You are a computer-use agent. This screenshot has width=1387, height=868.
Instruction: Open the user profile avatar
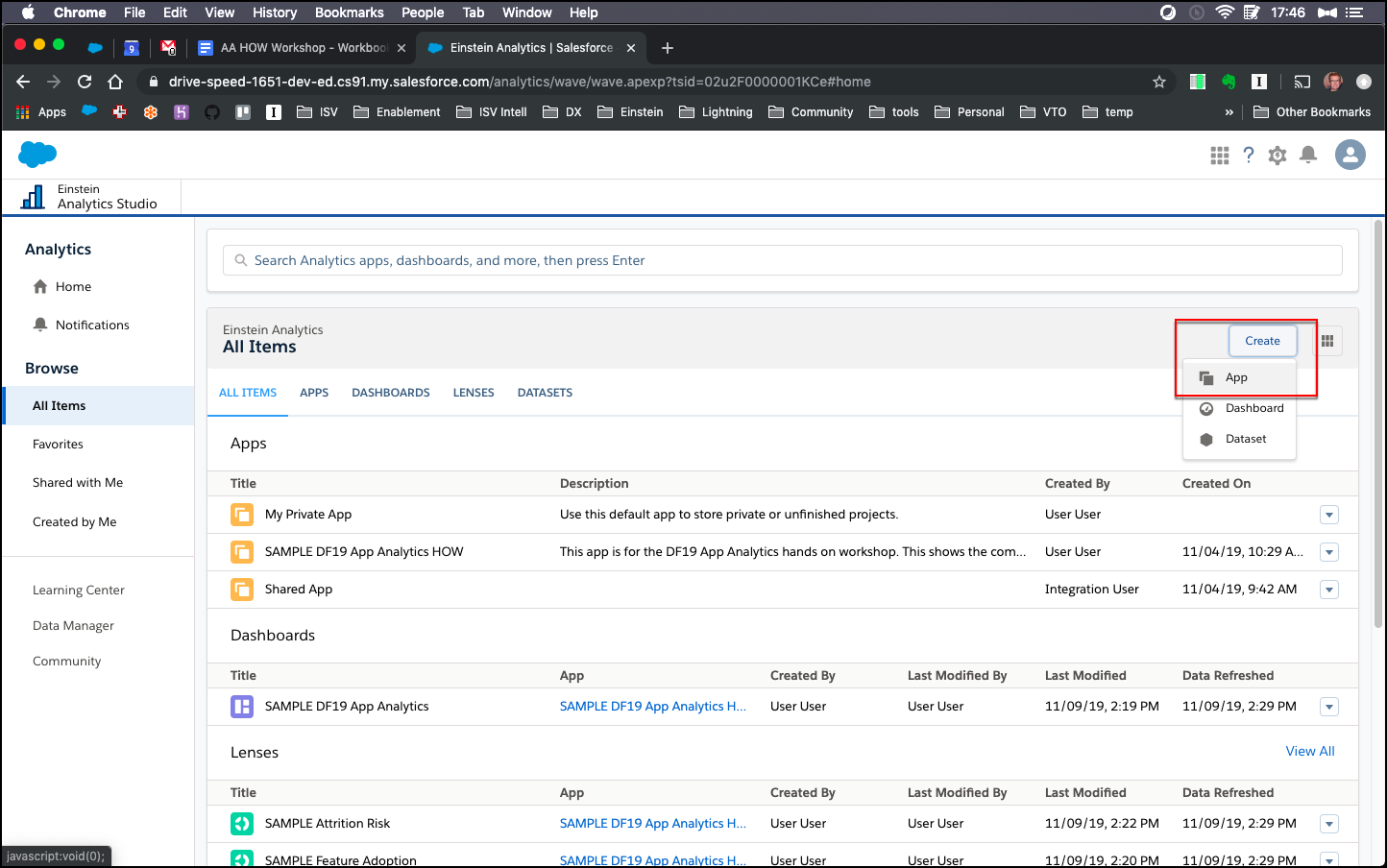coord(1350,155)
